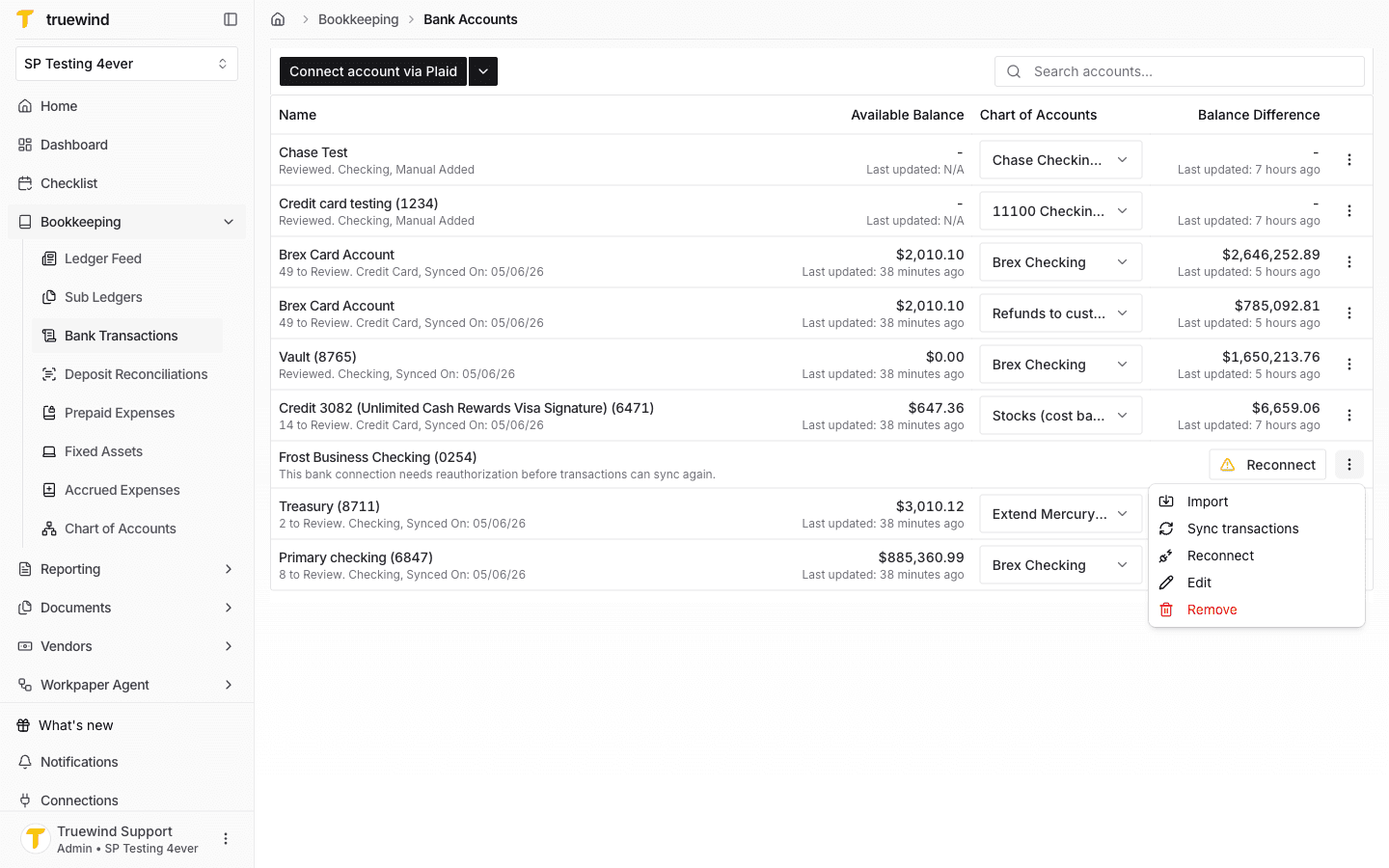
Task: Click the Reconnect warning button
Action: pyautogui.click(x=1267, y=465)
